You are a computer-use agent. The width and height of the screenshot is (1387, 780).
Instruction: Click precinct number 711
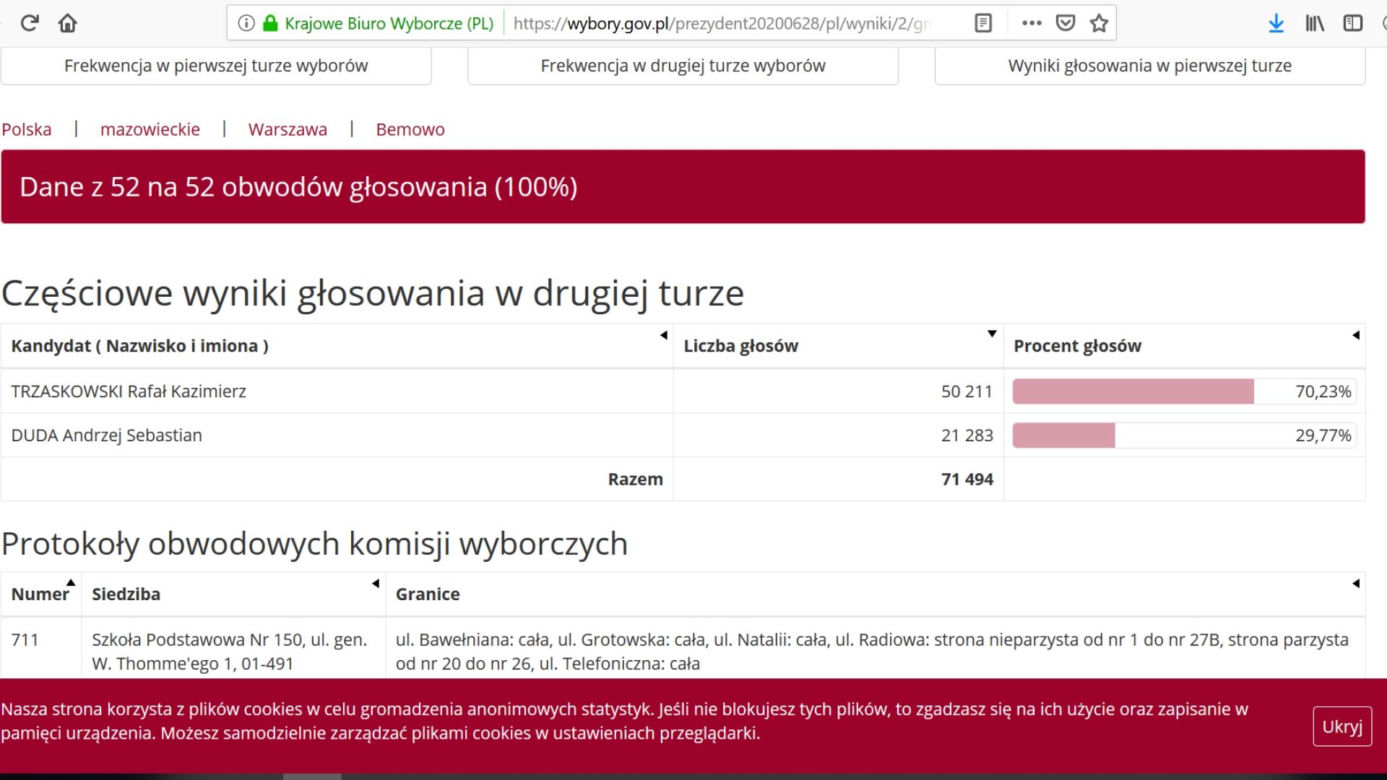point(25,638)
